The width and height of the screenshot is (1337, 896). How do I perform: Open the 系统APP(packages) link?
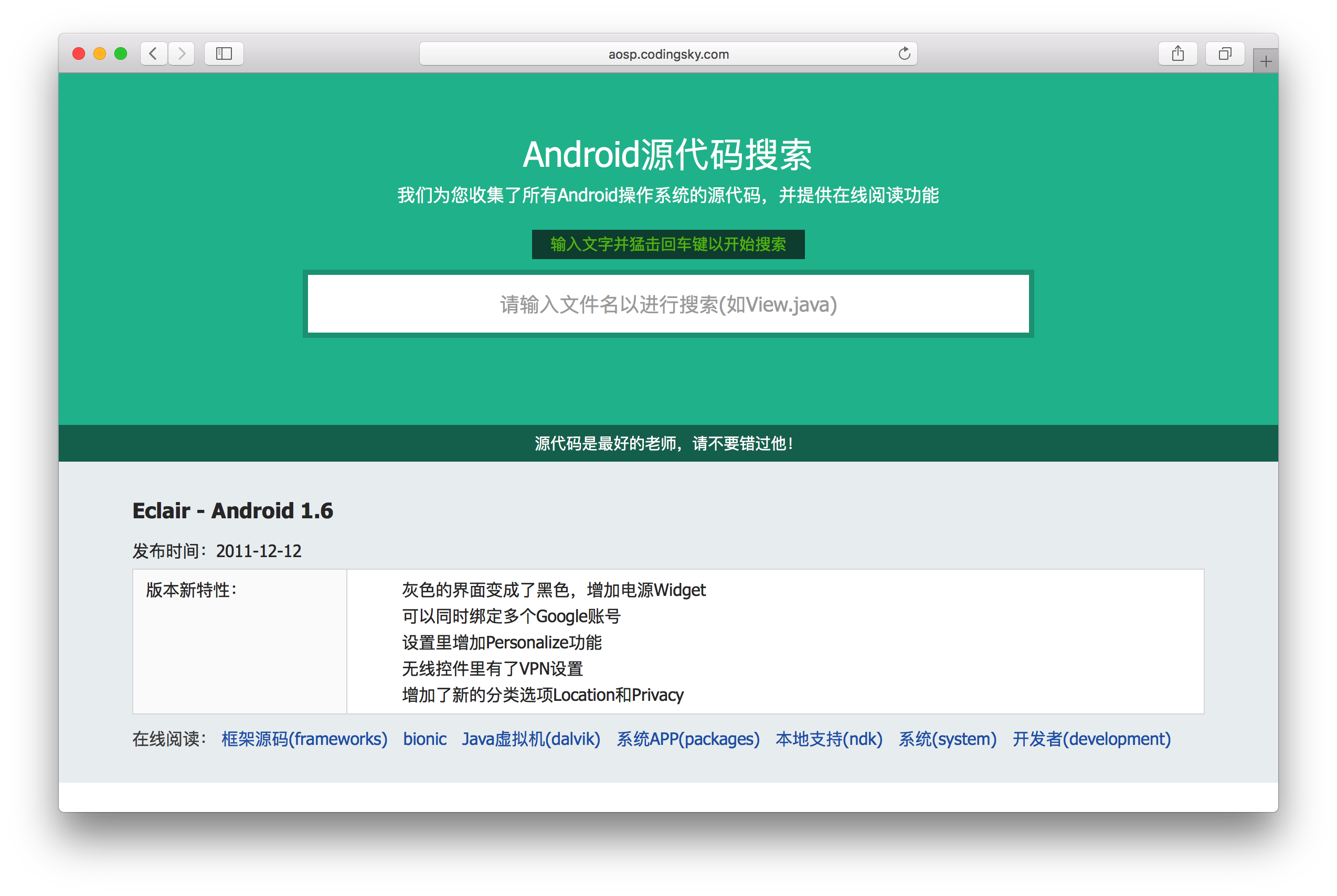[687, 739]
